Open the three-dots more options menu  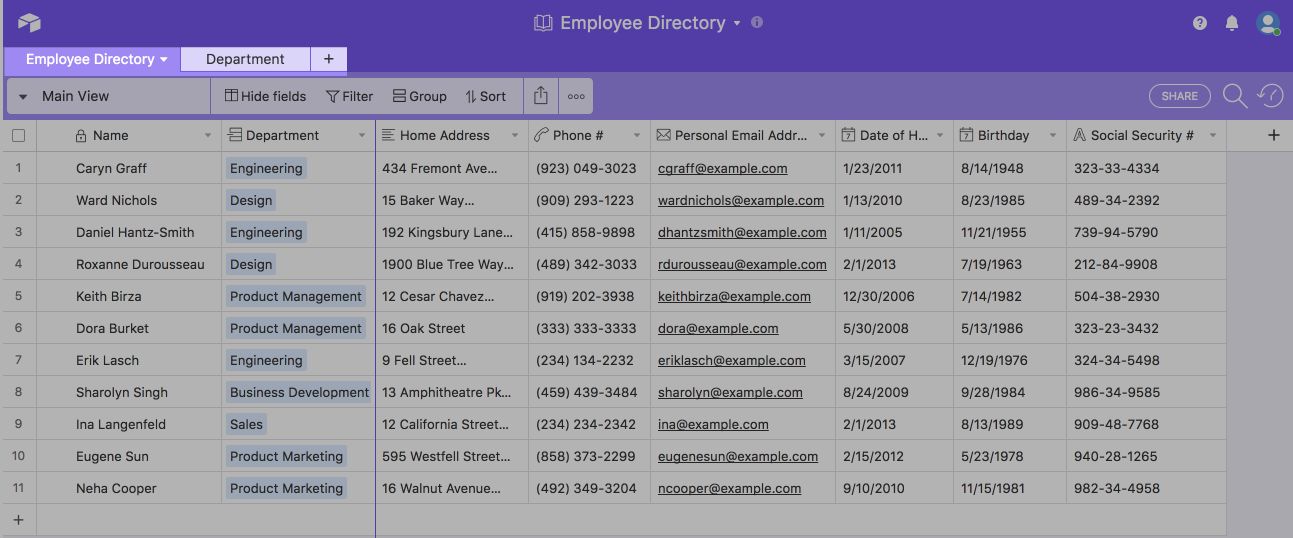576,97
